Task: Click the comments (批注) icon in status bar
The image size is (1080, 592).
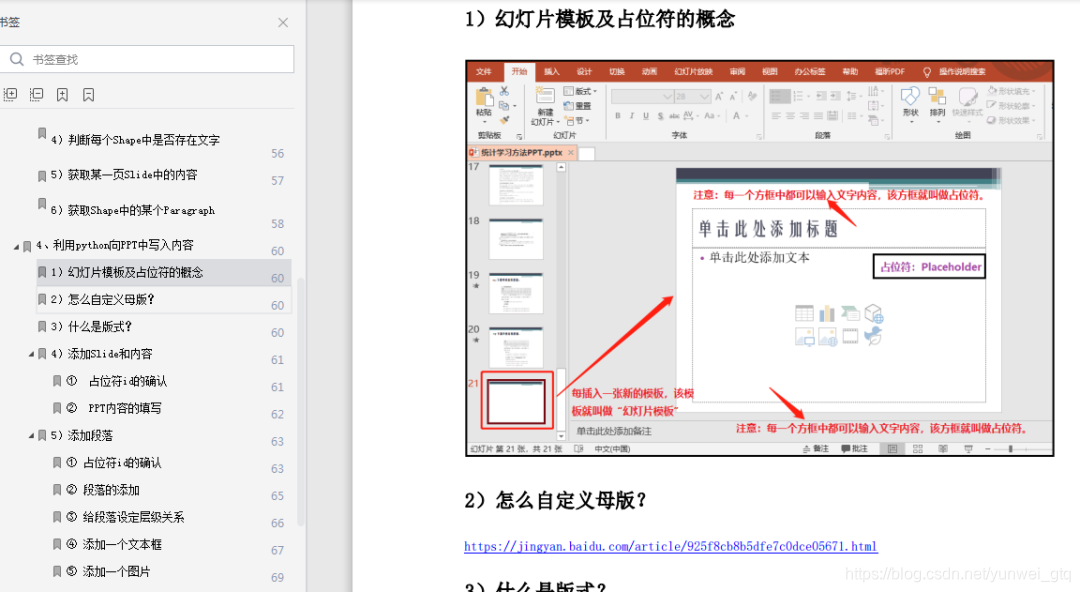Action: 852,448
